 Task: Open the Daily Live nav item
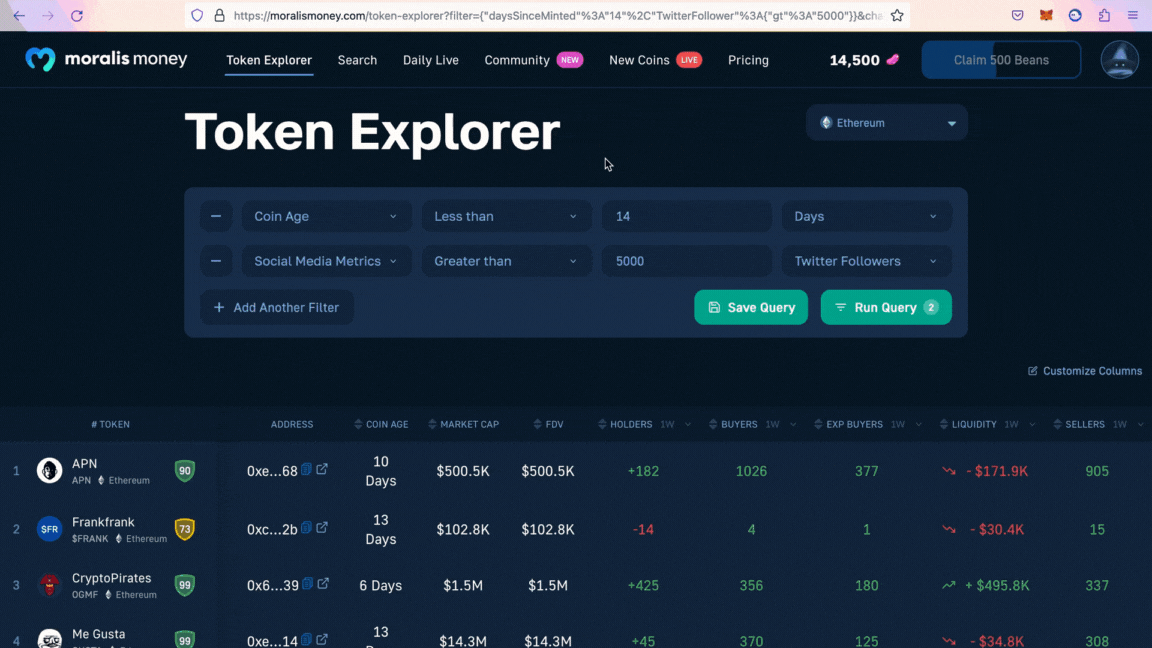pyautogui.click(x=431, y=60)
